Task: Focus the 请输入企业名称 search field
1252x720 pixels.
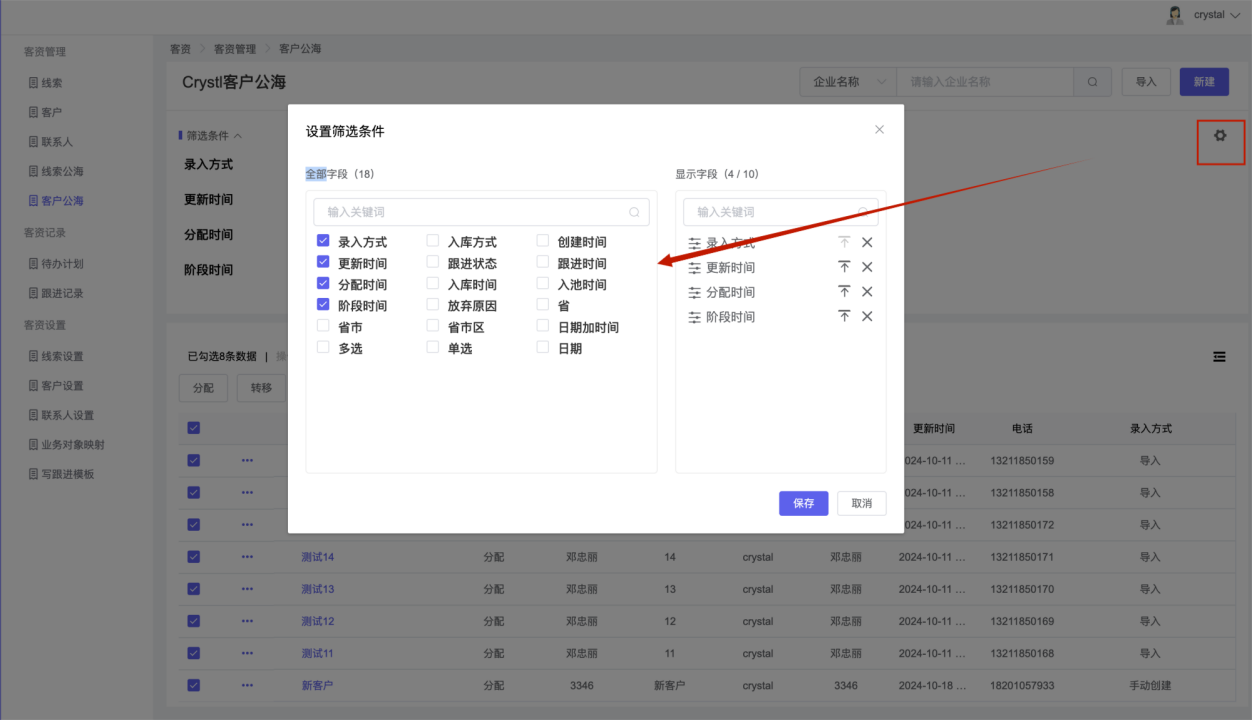Action: (x=985, y=82)
